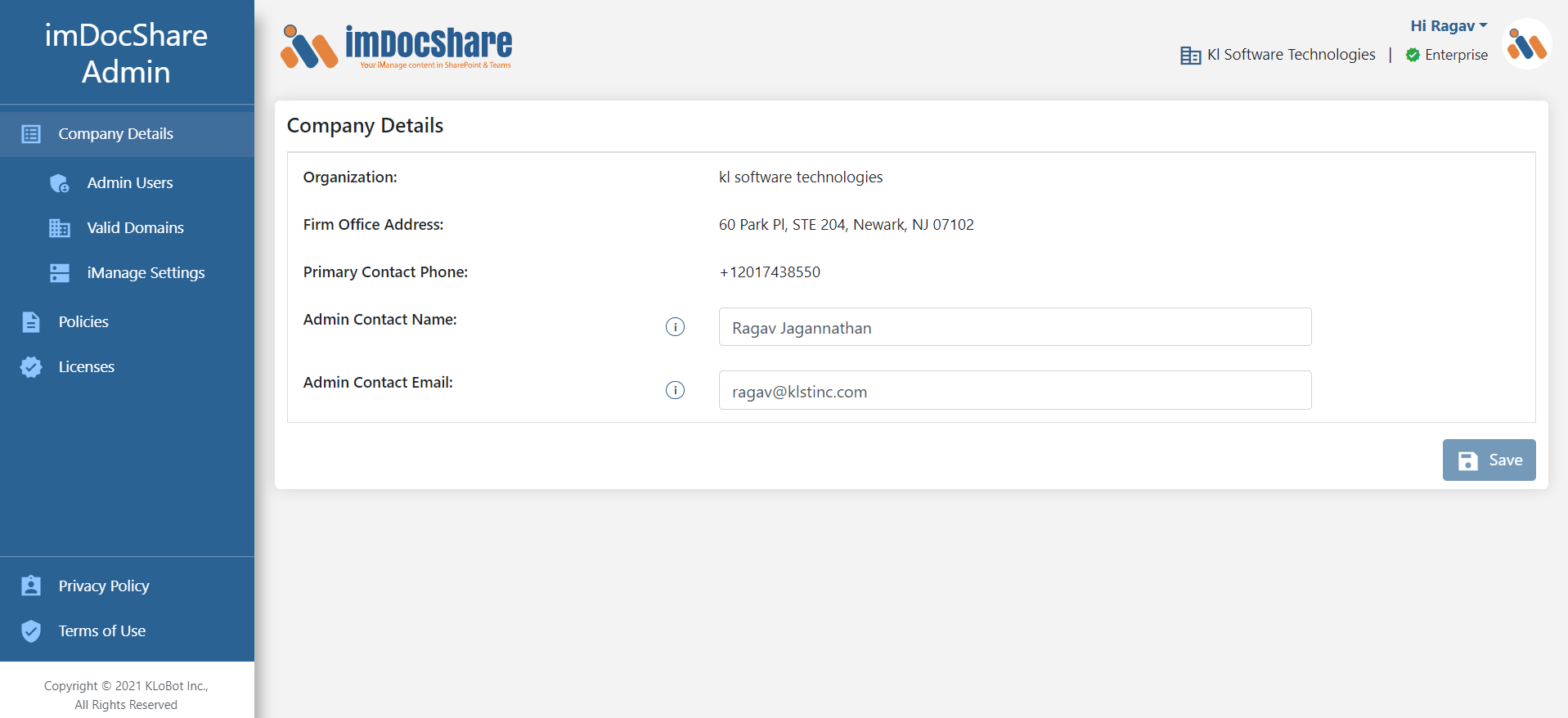1568x718 pixels.
Task: Click the Company Details page heading
Action: [x=365, y=126]
